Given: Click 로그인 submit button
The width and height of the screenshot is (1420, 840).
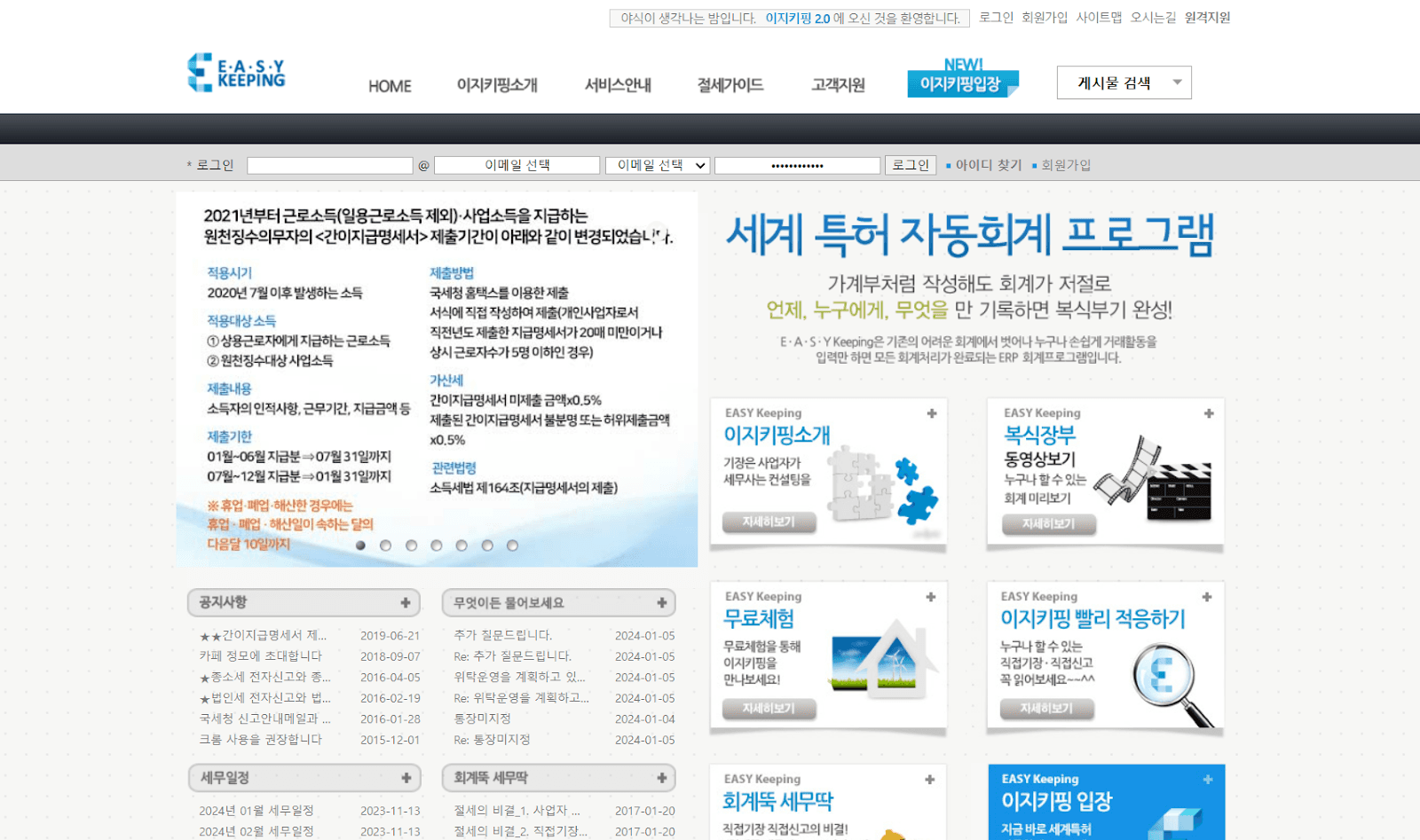Looking at the screenshot, I should pyautogui.click(x=911, y=165).
